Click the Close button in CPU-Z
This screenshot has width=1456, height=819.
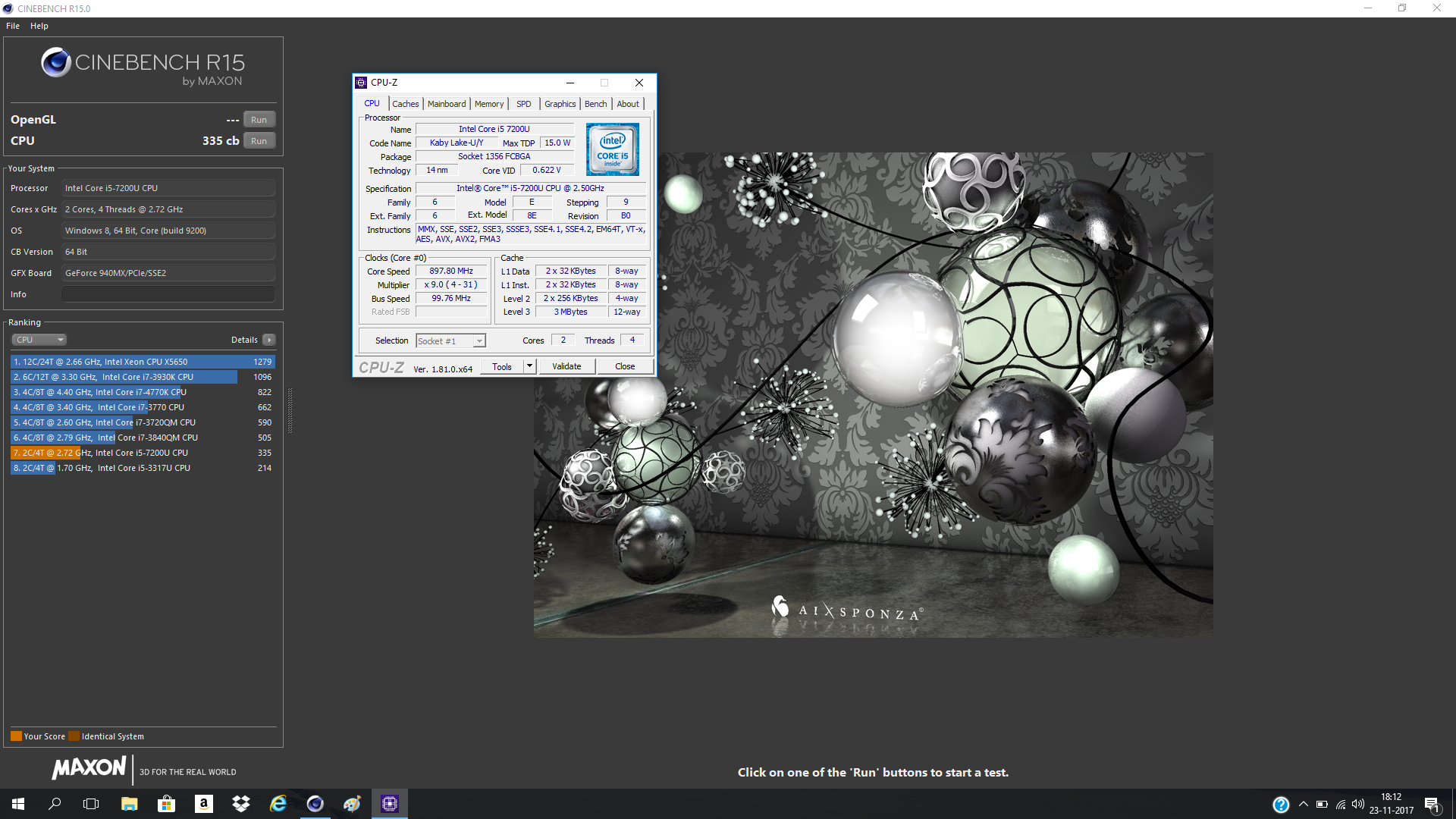[x=625, y=367]
